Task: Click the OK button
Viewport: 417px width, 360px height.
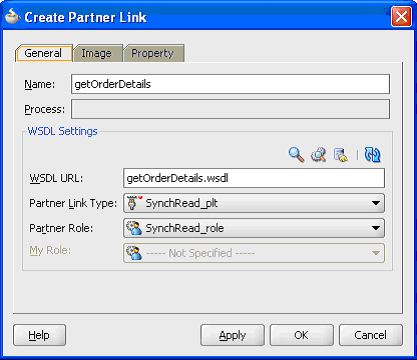Action: (301, 335)
